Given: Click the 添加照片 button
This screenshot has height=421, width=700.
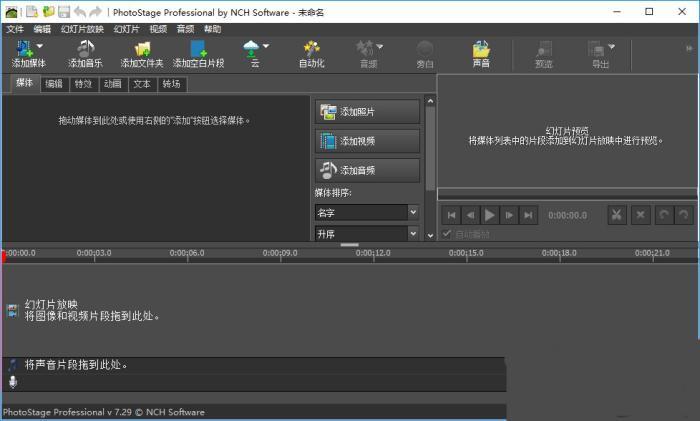Looking at the screenshot, I should click(x=367, y=112).
